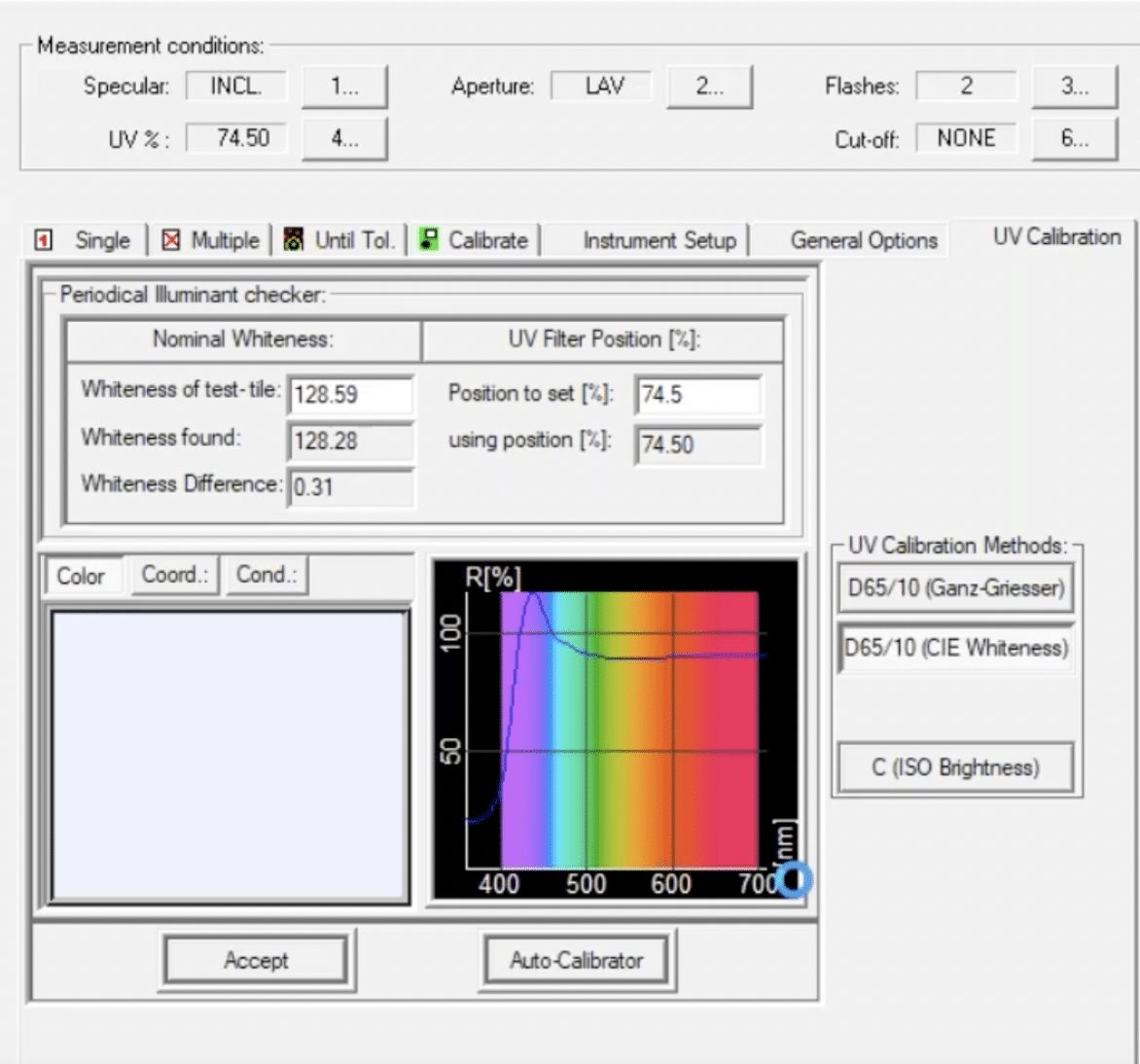Click the green Calibrate tab icon
This screenshot has width=1140, height=1064.
point(428,239)
